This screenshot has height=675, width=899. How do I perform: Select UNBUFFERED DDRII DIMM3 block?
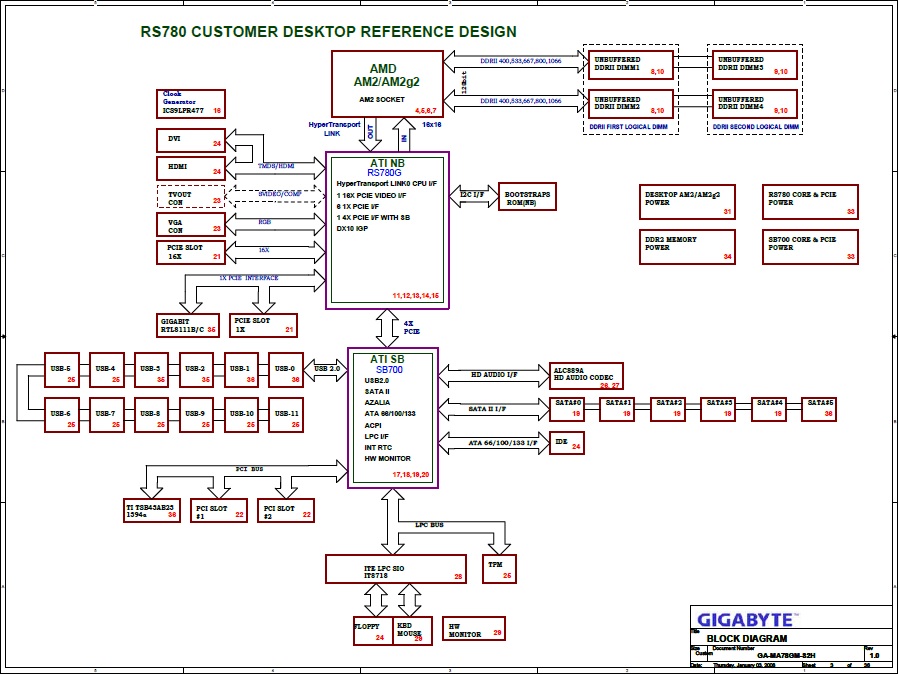(x=754, y=64)
